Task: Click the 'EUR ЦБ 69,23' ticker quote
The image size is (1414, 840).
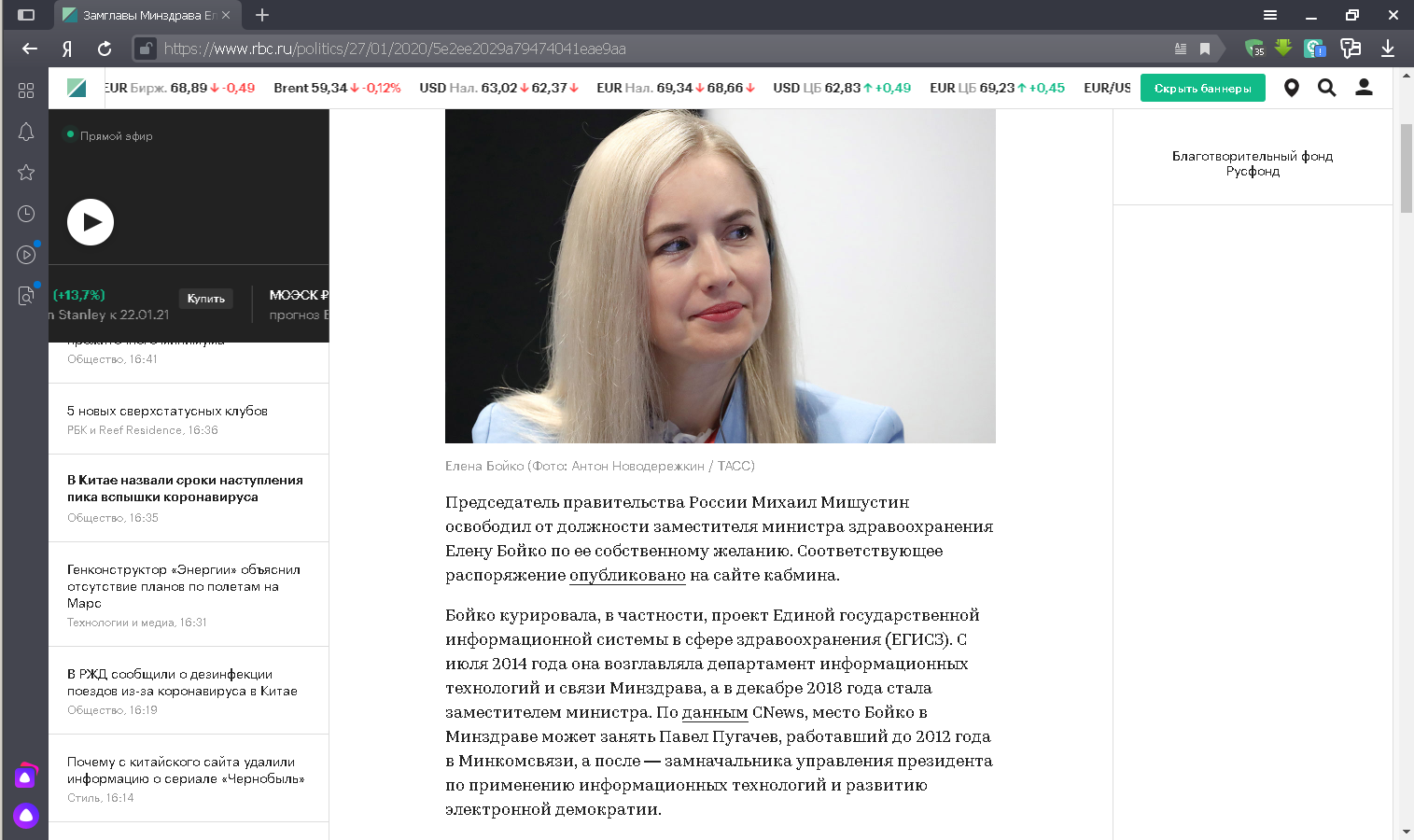Action: (x=997, y=88)
